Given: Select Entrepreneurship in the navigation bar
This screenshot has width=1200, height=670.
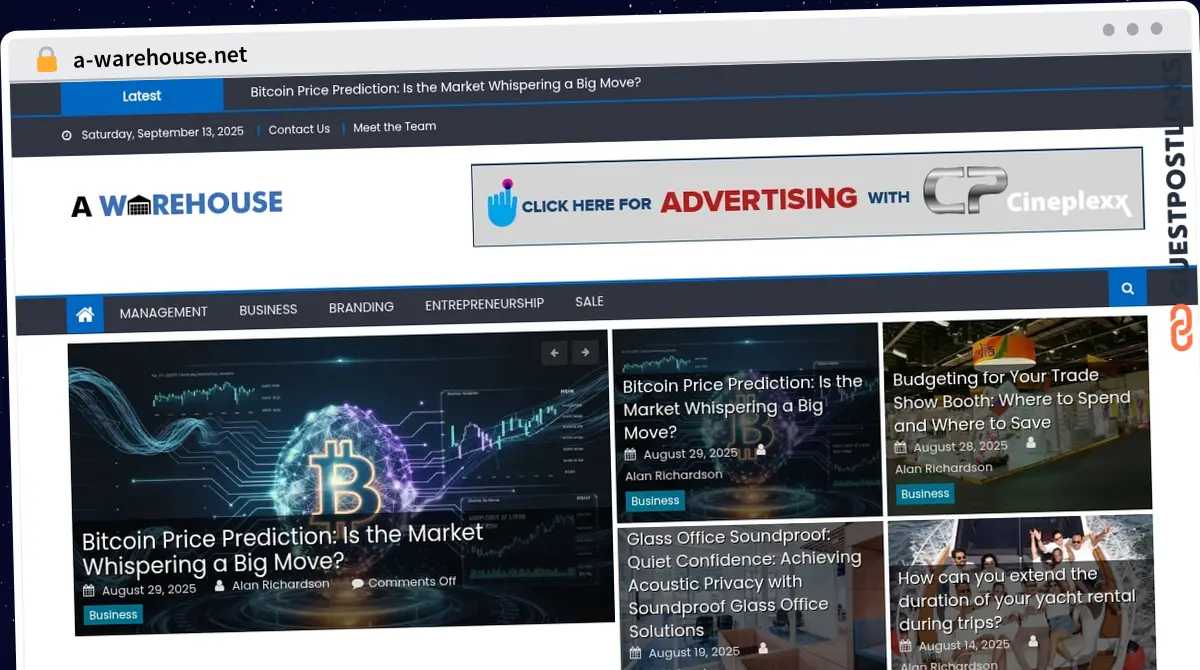Looking at the screenshot, I should pyautogui.click(x=484, y=304).
